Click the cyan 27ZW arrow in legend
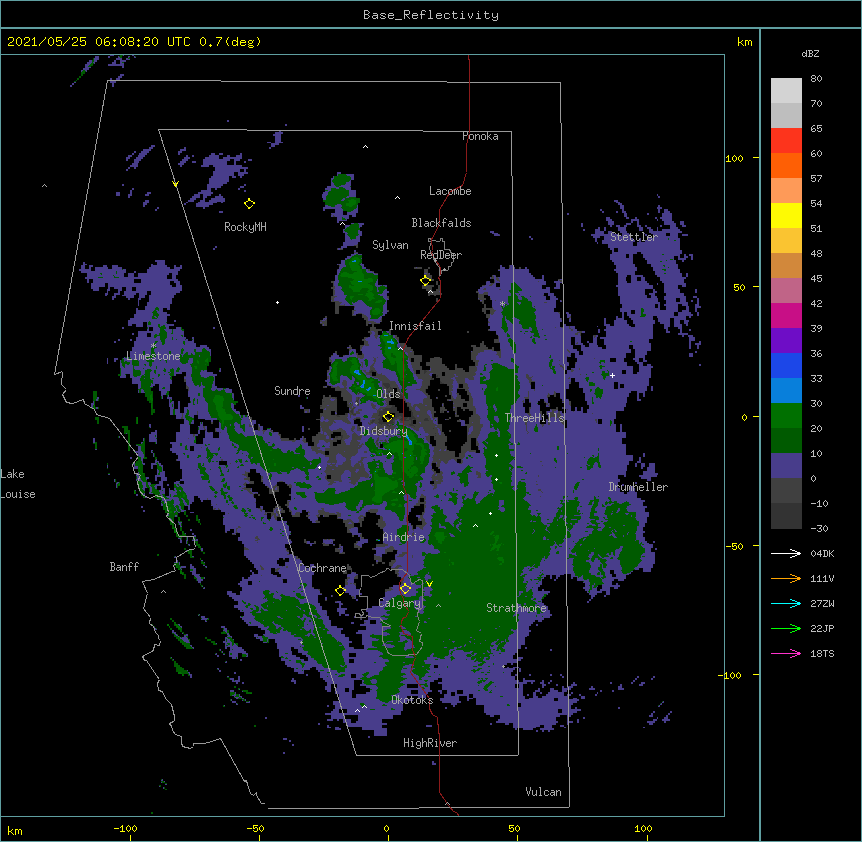Image resolution: width=862 pixels, height=842 pixels. pyautogui.click(x=786, y=603)
